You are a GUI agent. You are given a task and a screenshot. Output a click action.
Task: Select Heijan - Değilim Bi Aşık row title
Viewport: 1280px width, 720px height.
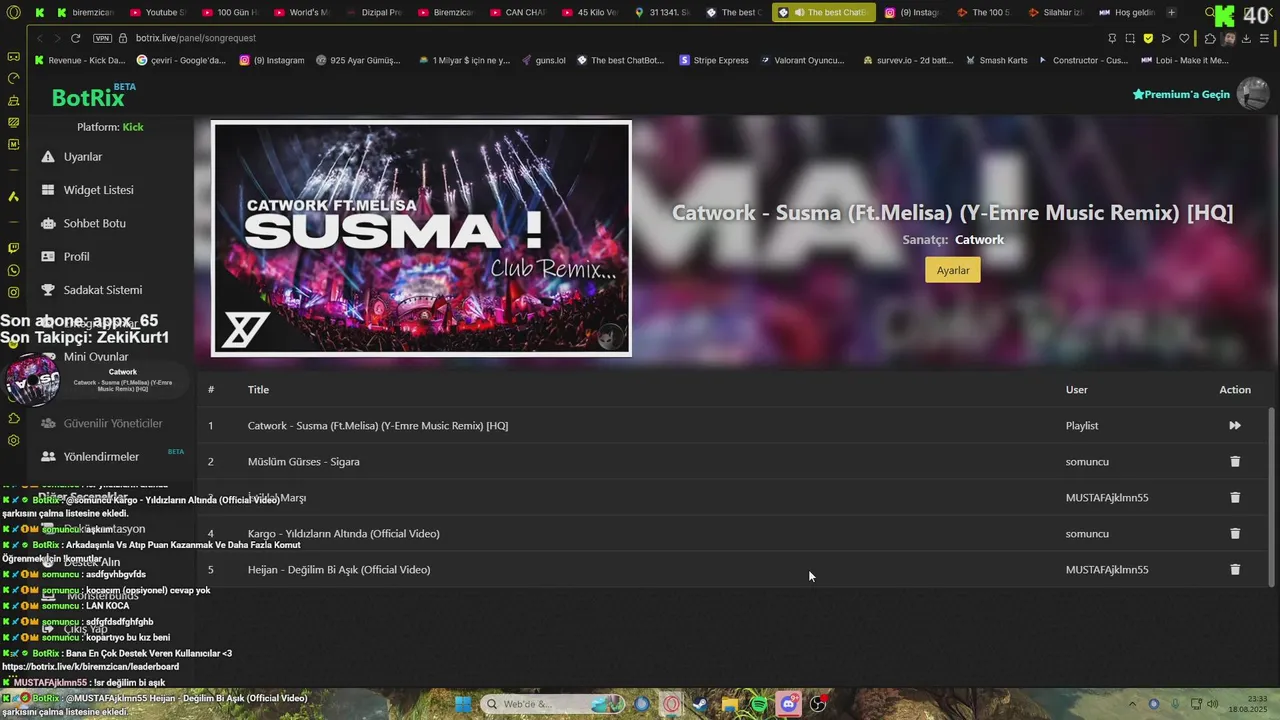339,569
